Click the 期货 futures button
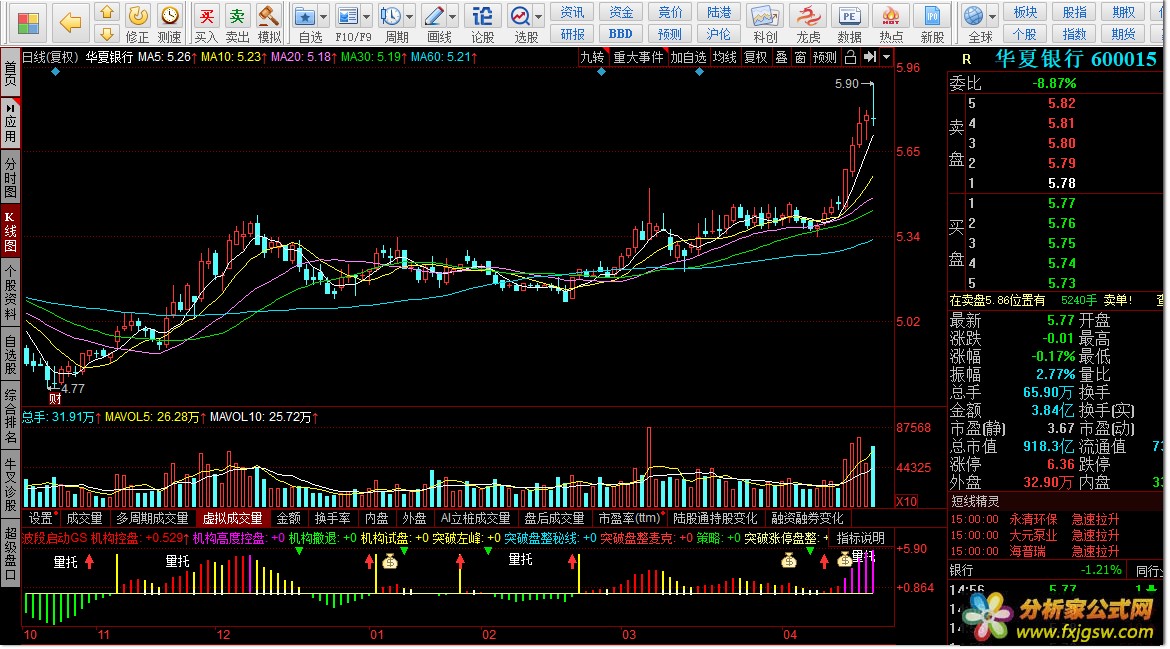This screenshot has height=649, width=1170. coord(1123,34)
